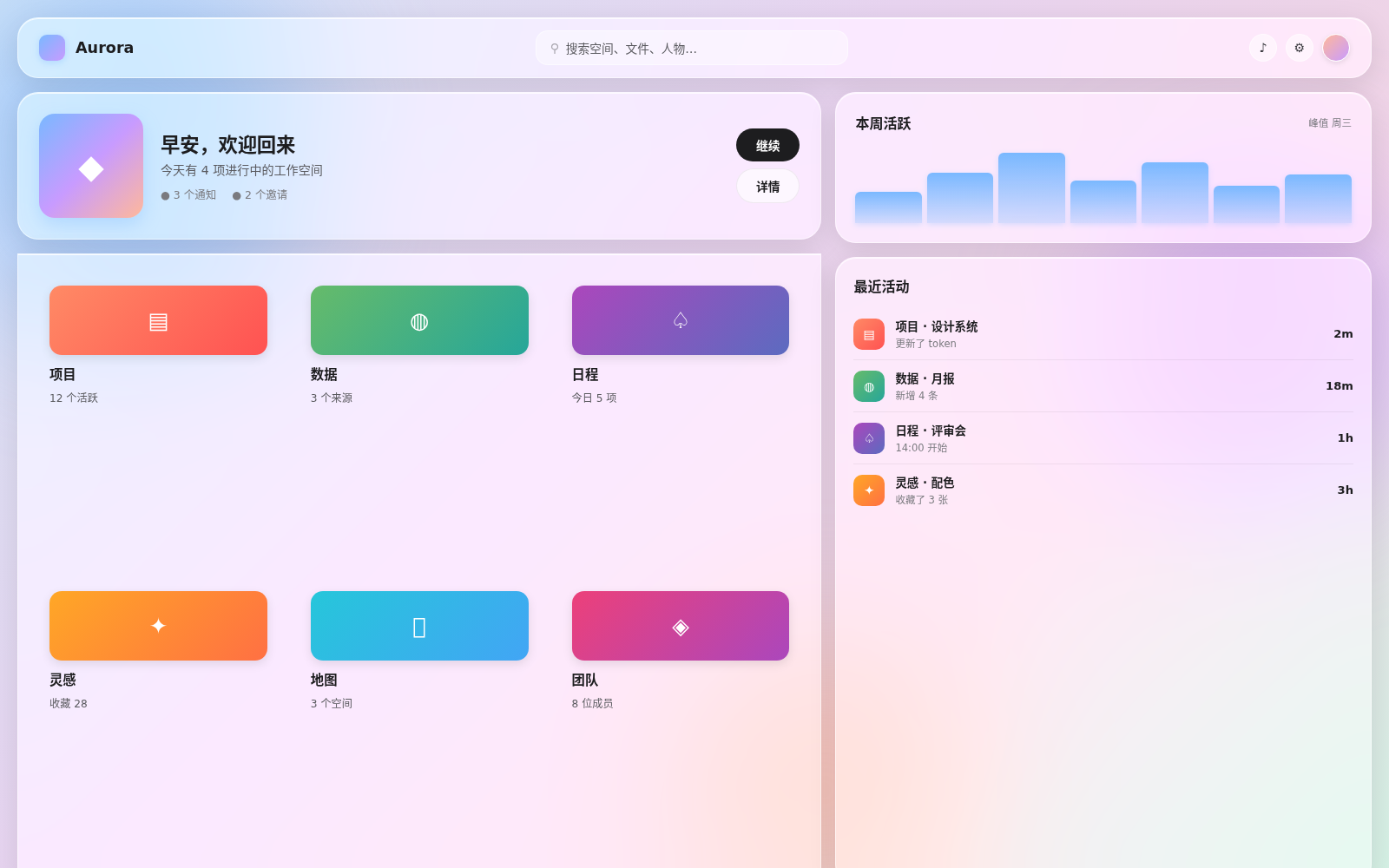Image resolution: width=1389 pixels, height=868 pixels.
Task: Click the 最近活动 heading
Action: 881,287
